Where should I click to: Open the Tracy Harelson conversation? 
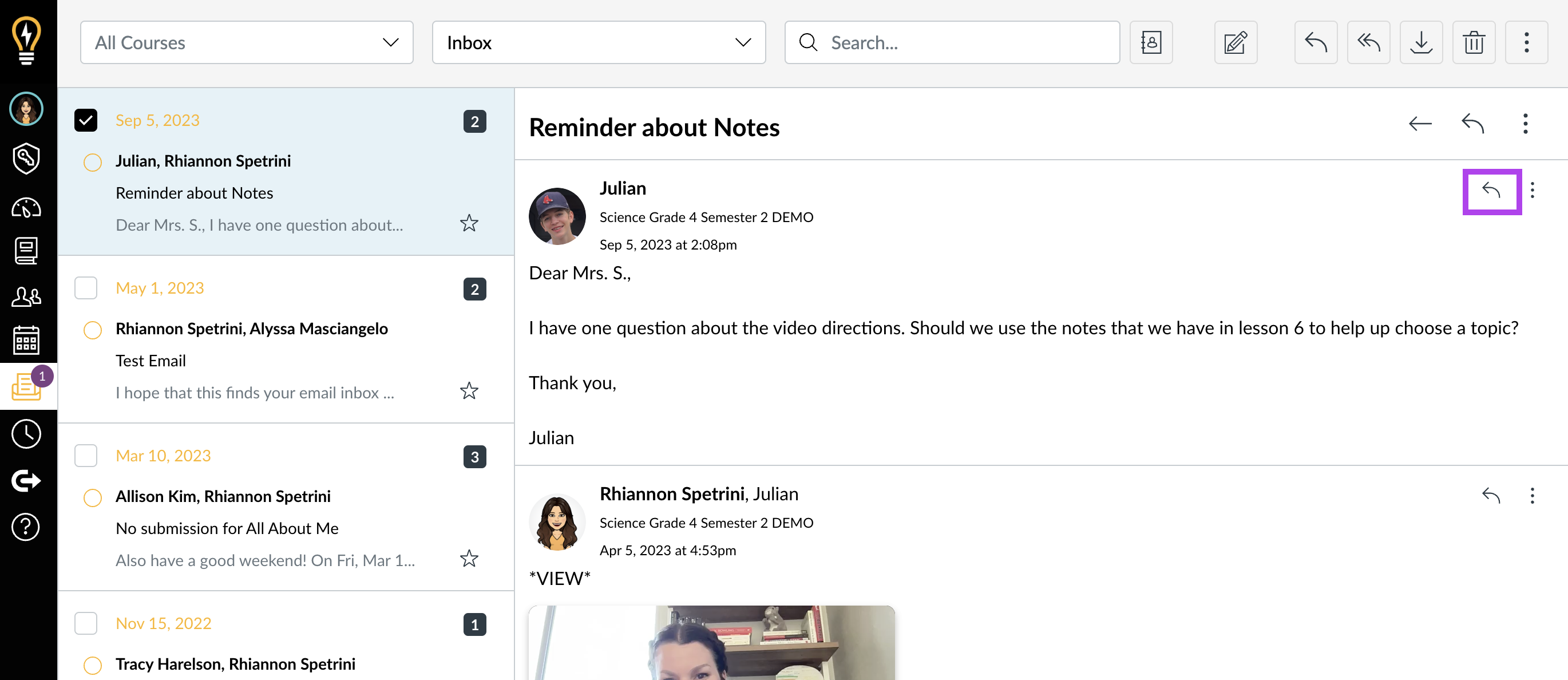(286, 636)
